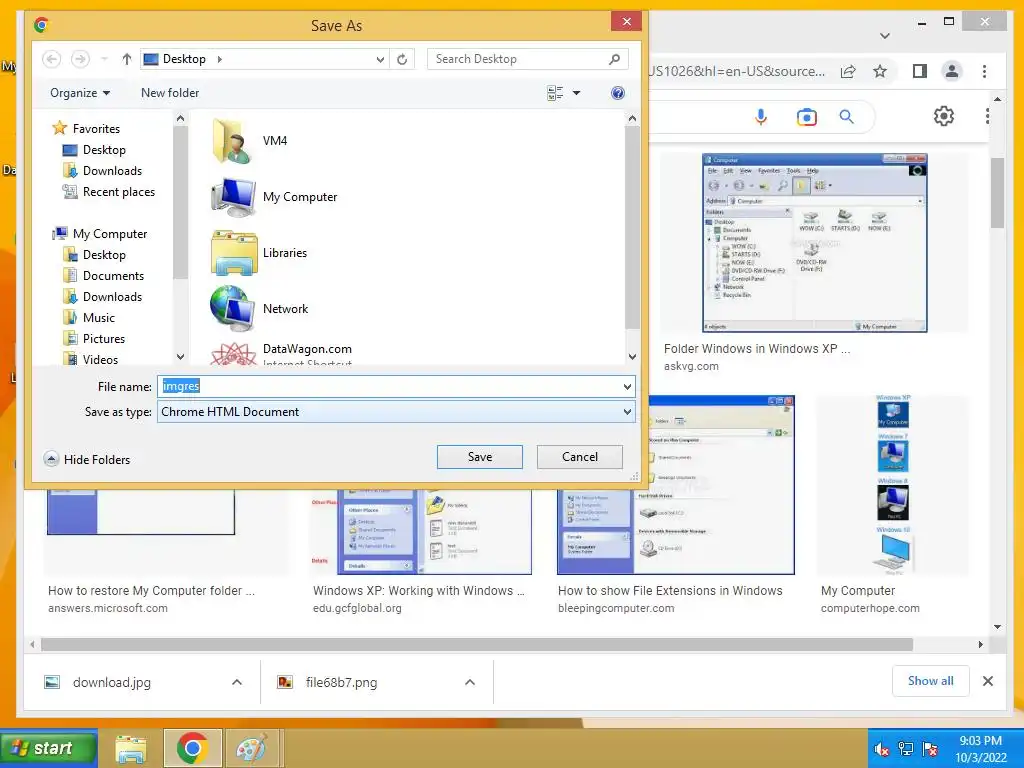Open Save as type dropdown
Viewport: 1024px width, 768px height.
[x=627, y=412]
